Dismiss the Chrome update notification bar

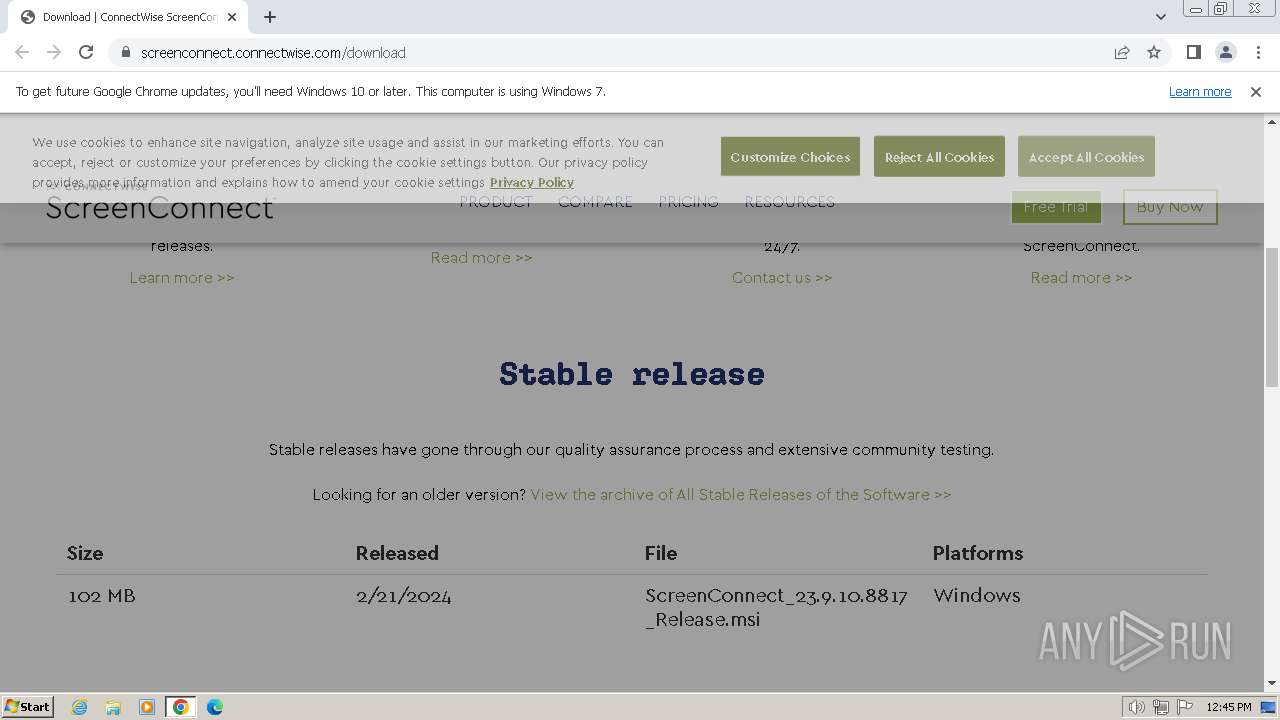1256,91
